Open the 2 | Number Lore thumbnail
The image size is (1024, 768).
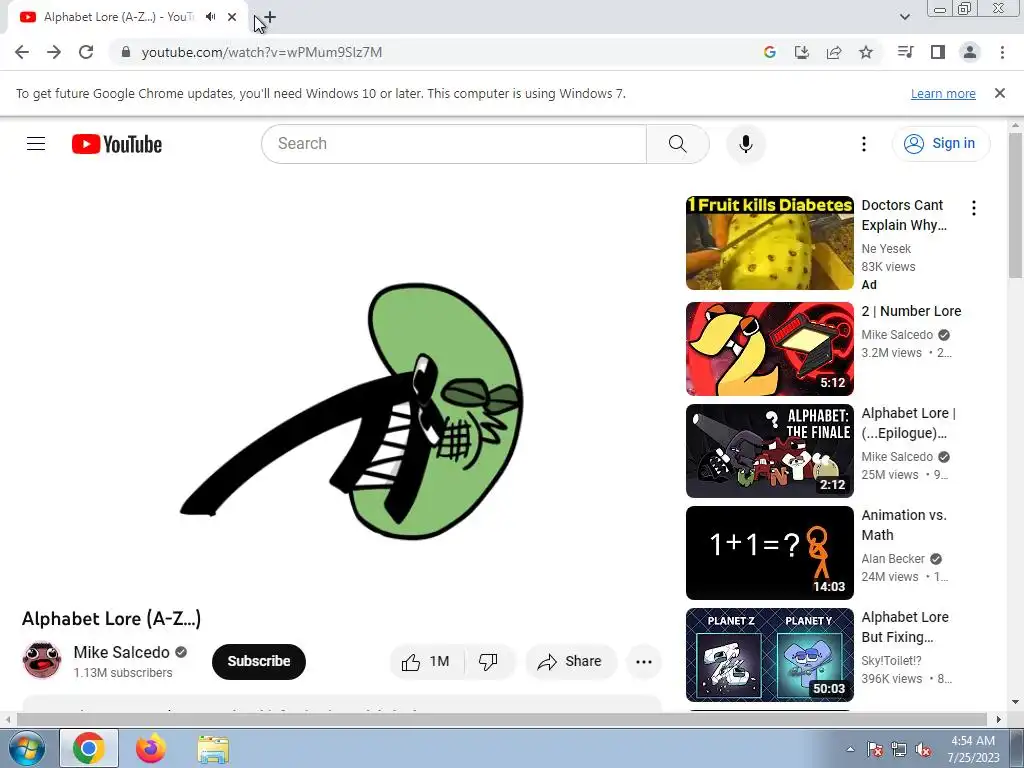[769, 349]
